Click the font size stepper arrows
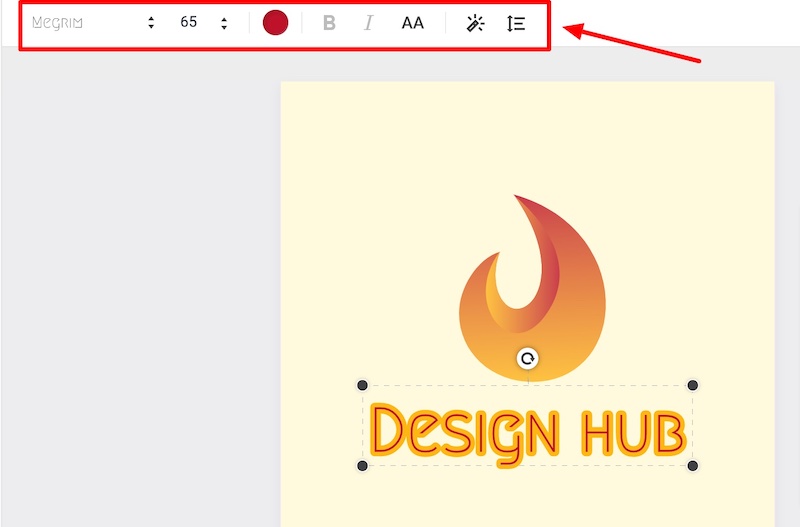Image resolution: width=800 pixels, height=527 pixels. click(224, 23)
